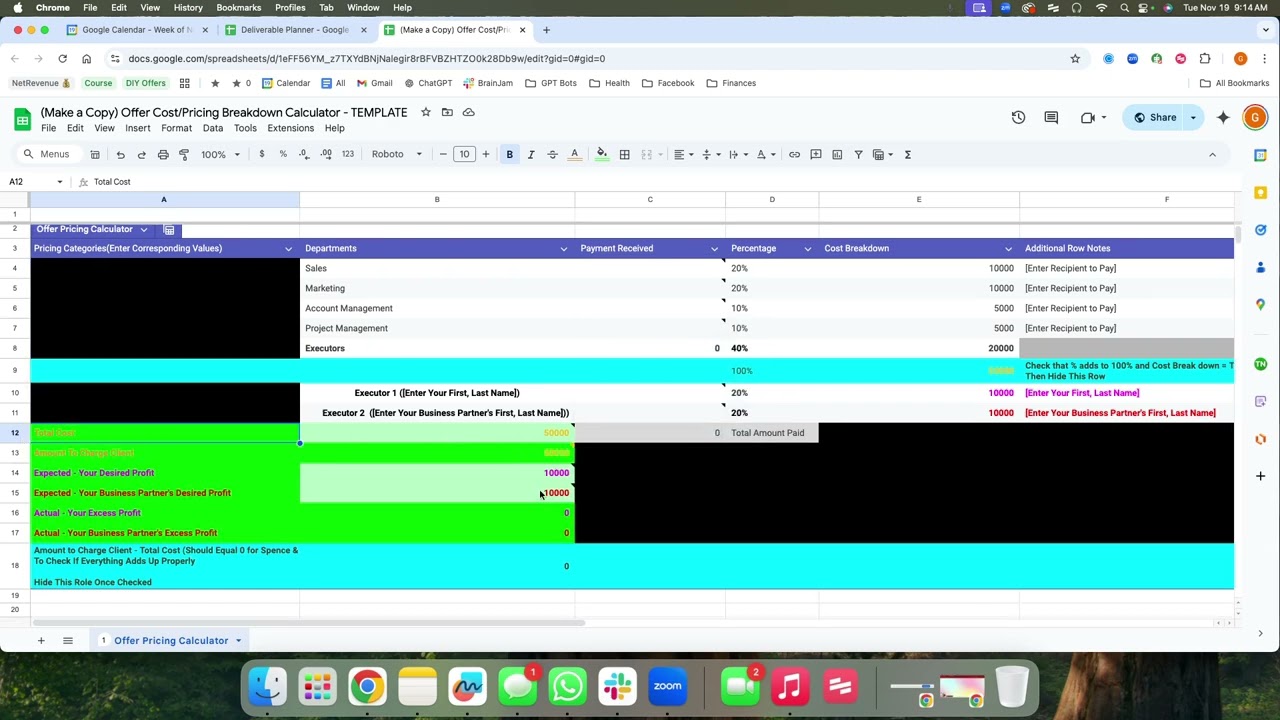Open the Departments column filter dropdown

[x=563, y=248]
